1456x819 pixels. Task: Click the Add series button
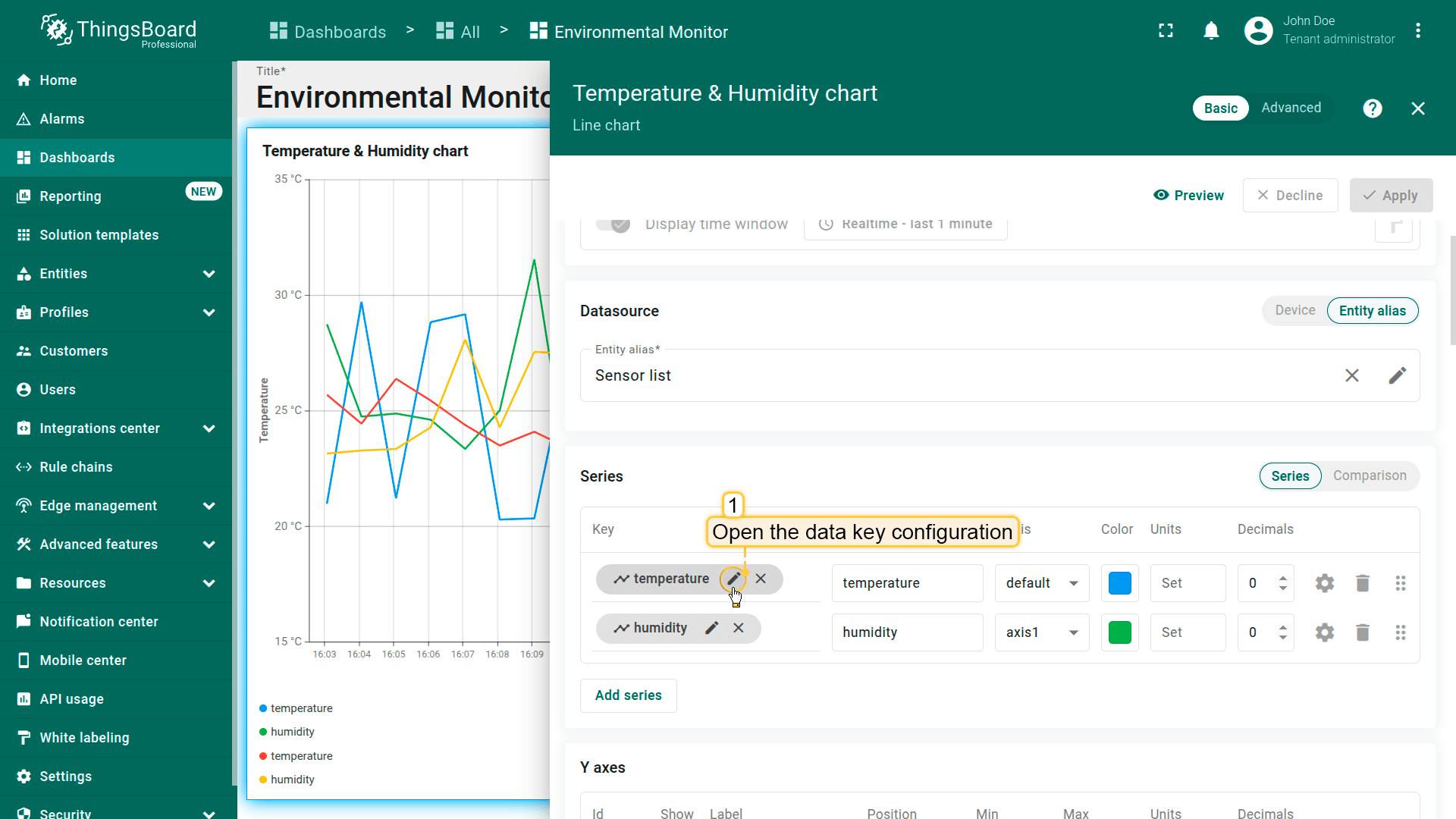[x=628, y=695]
